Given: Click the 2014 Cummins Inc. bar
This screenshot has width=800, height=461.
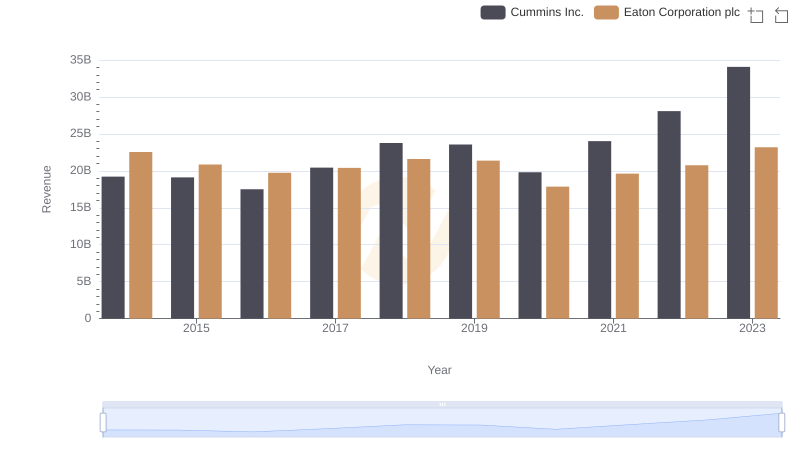Looking at the screenshot, I should [x=113, y=248].
